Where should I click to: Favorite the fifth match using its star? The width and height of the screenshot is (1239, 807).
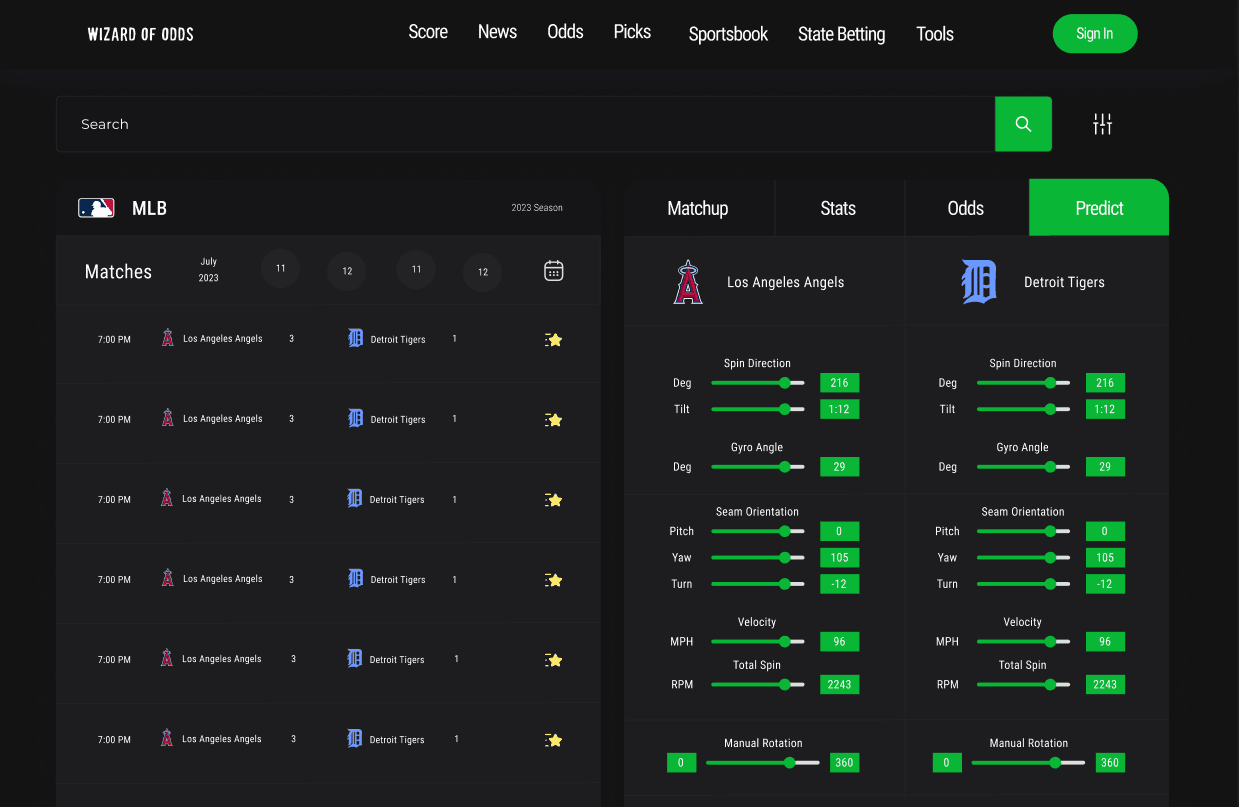pos(553,660)
